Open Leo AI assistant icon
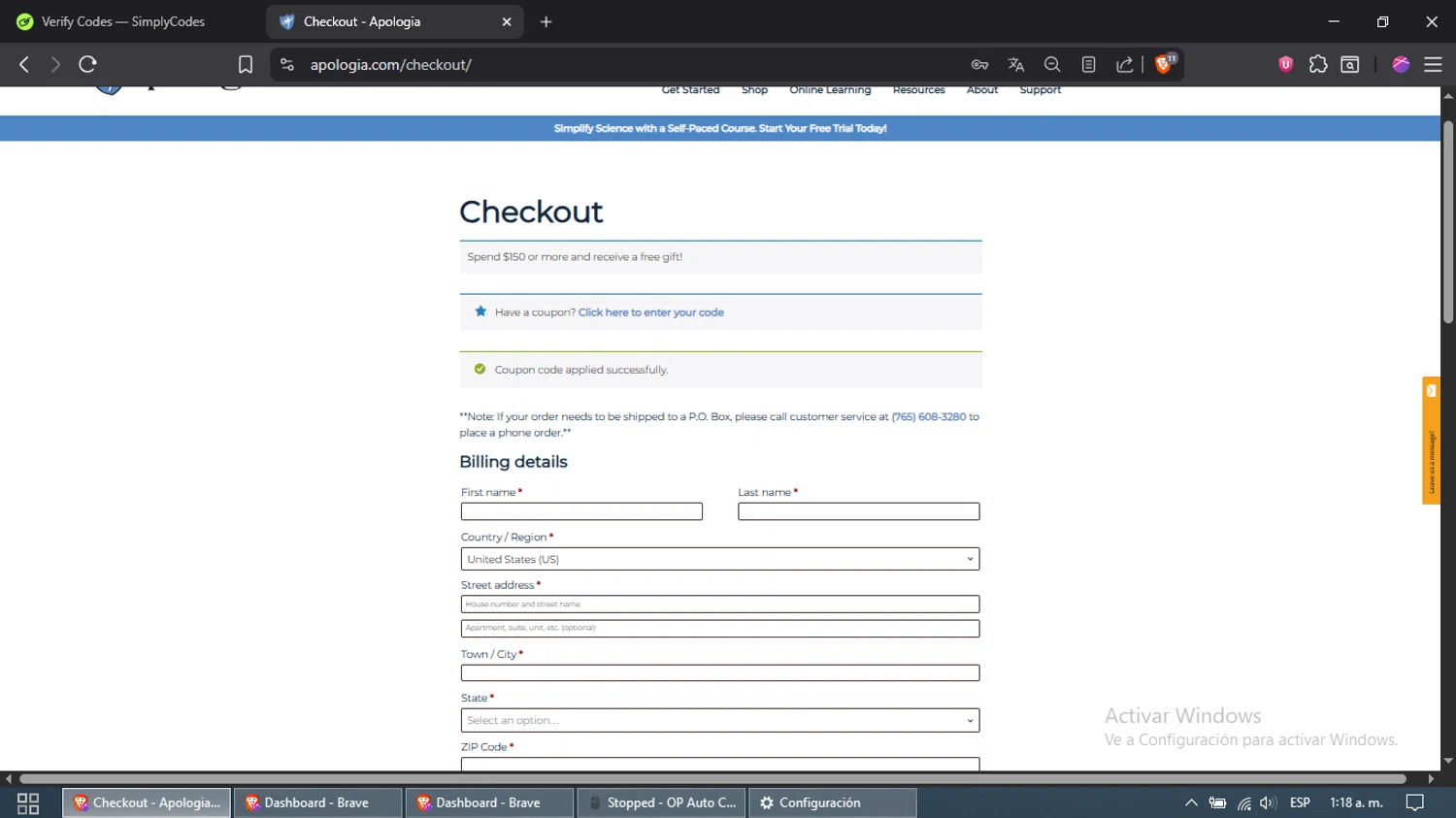The image size is (1456, 818). click(x=1401, y=65)
